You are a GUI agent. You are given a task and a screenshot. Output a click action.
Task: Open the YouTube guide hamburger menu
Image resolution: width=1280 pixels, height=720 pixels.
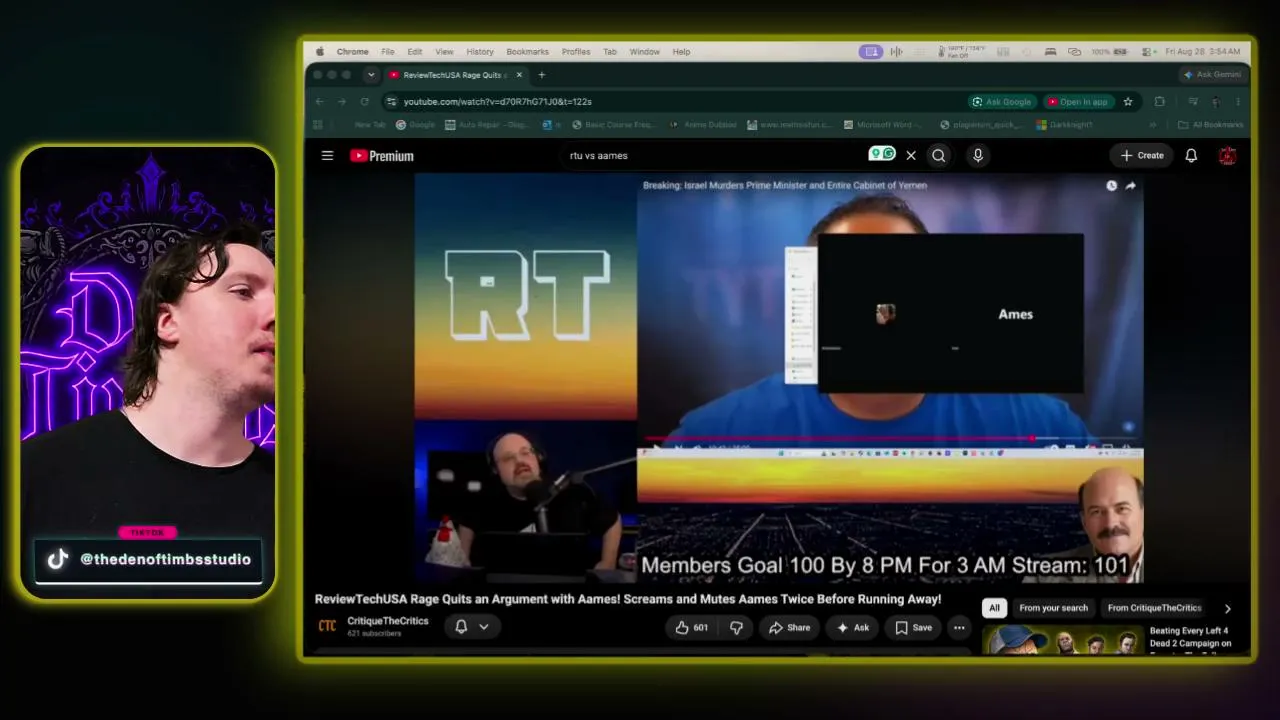point(327,155)
